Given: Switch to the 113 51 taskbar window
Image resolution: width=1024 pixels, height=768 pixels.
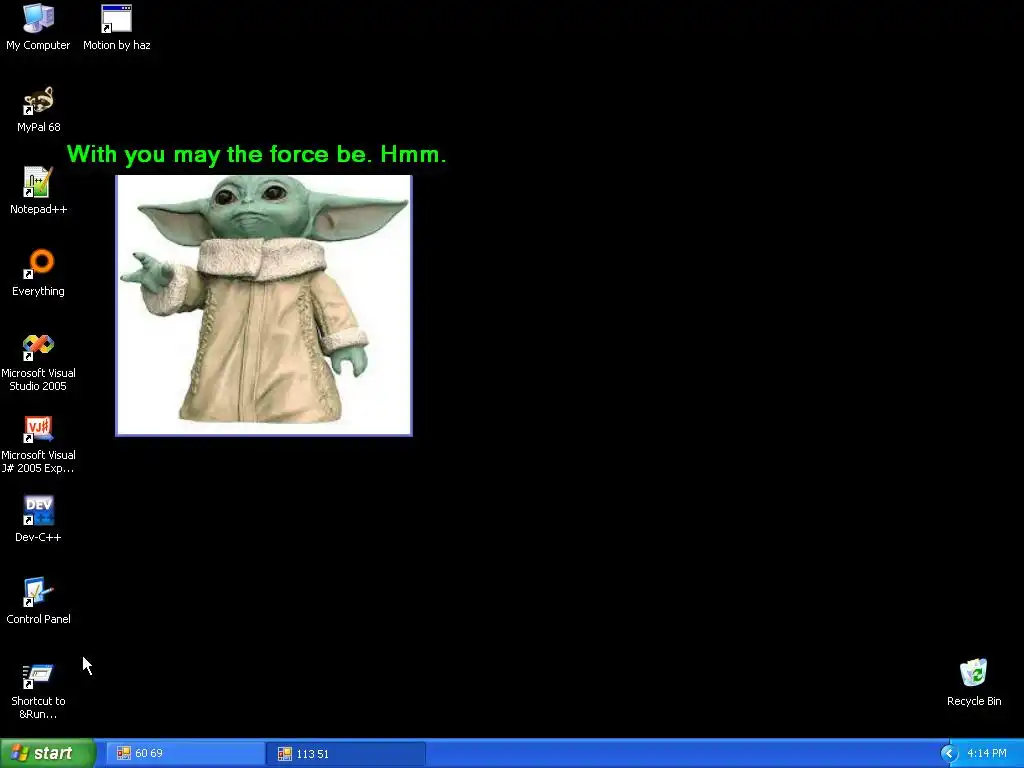Looking at the screenshot, I should click(346, 754).
